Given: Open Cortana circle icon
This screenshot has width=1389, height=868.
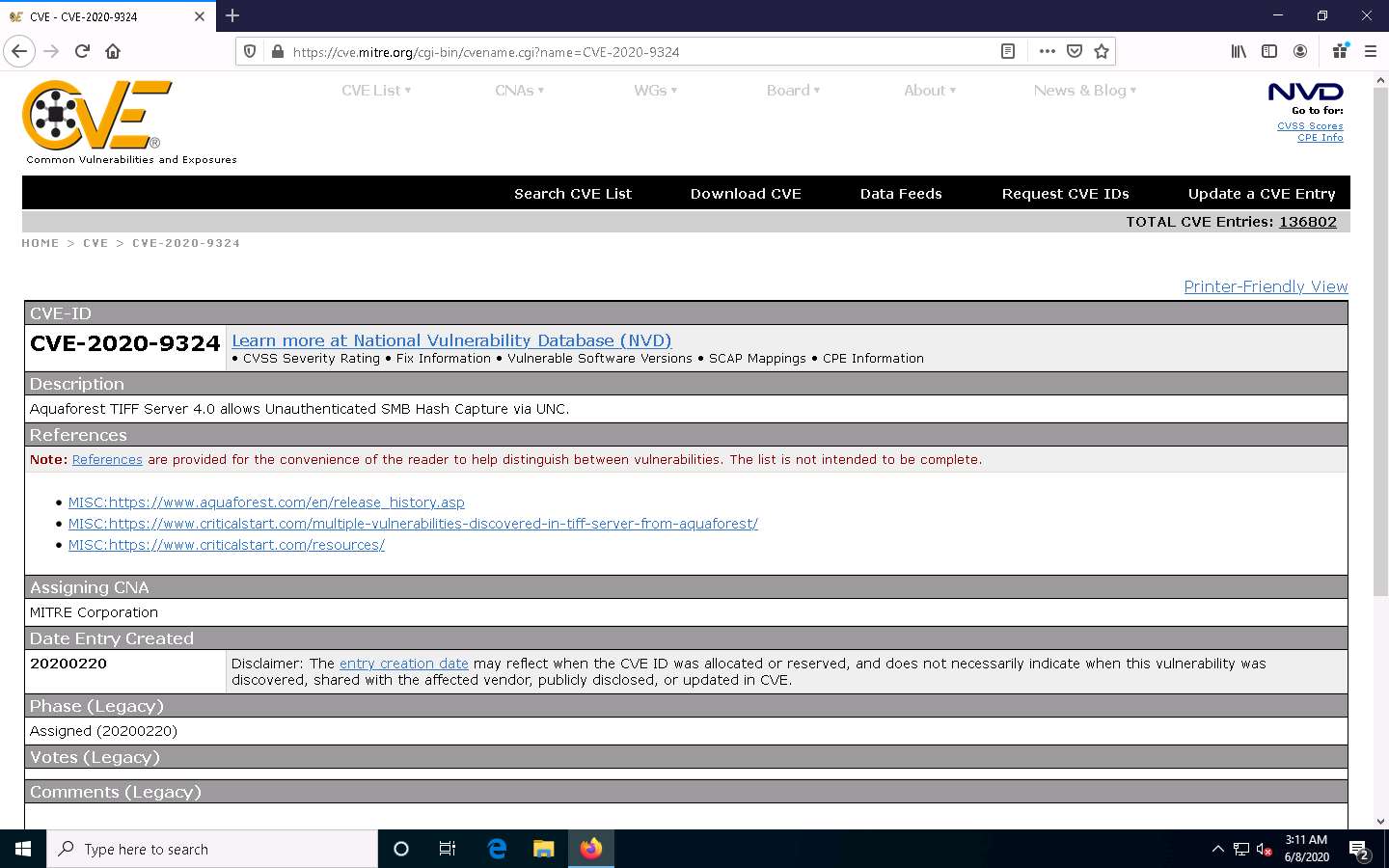Looking at the screenshot, I should tap(401, 849).
